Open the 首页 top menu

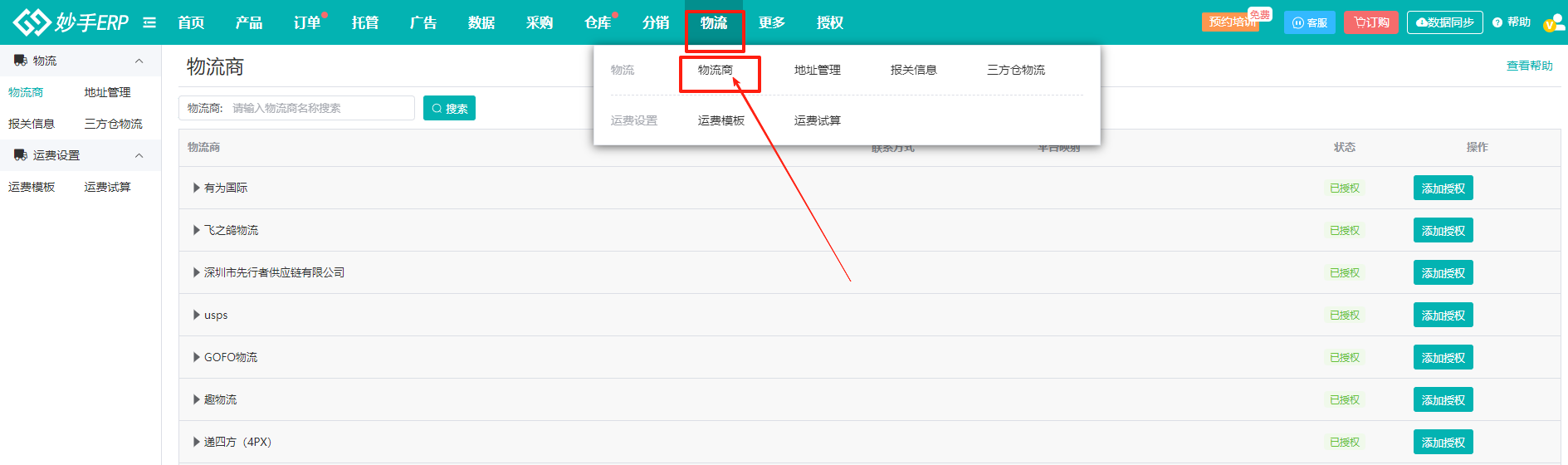191,22
